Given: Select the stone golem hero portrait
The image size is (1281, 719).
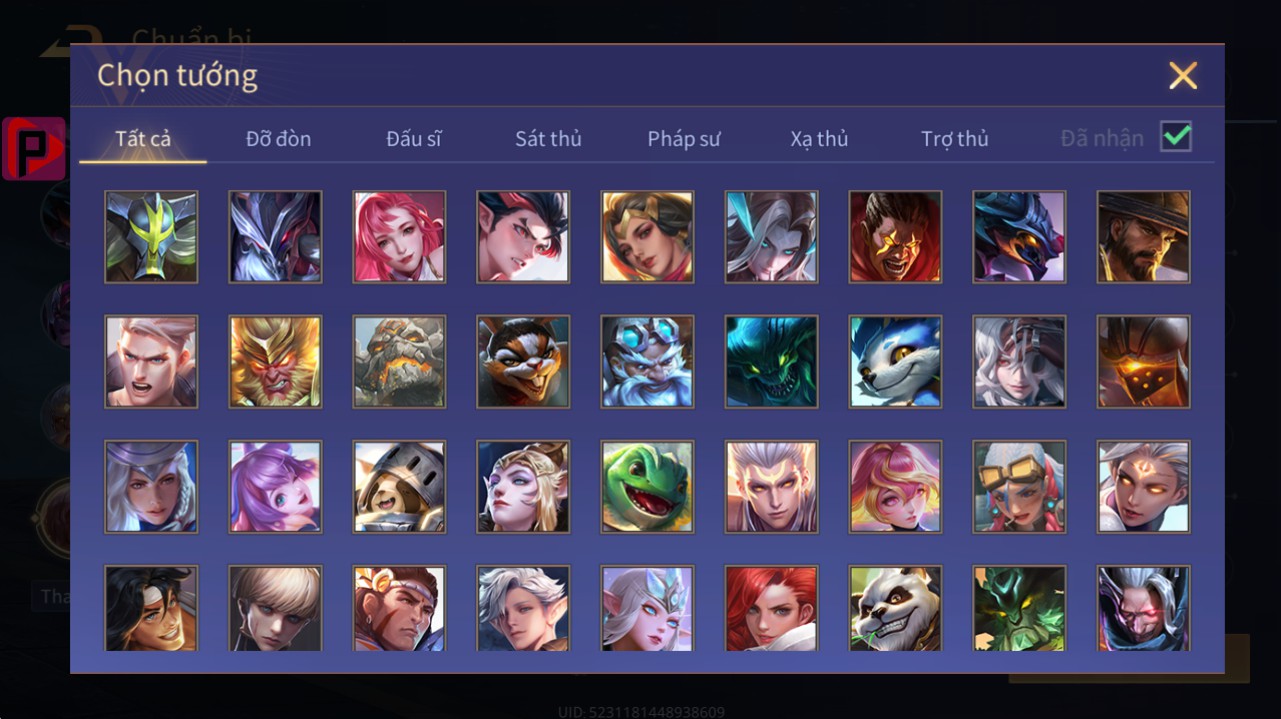Looking at the screenshot, I should point(399,361).
